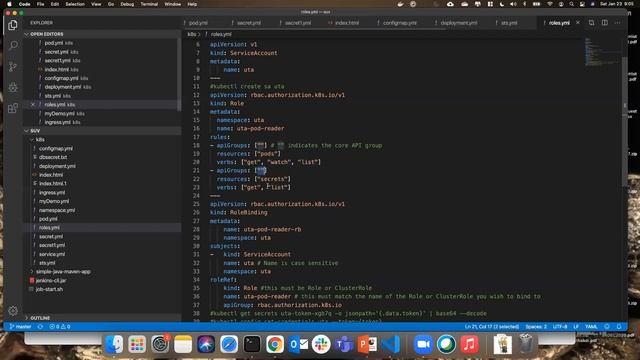Viewport: 640px width, 360px height.
Task: Open Outlook from the Dock
Action: click(298, 344)
